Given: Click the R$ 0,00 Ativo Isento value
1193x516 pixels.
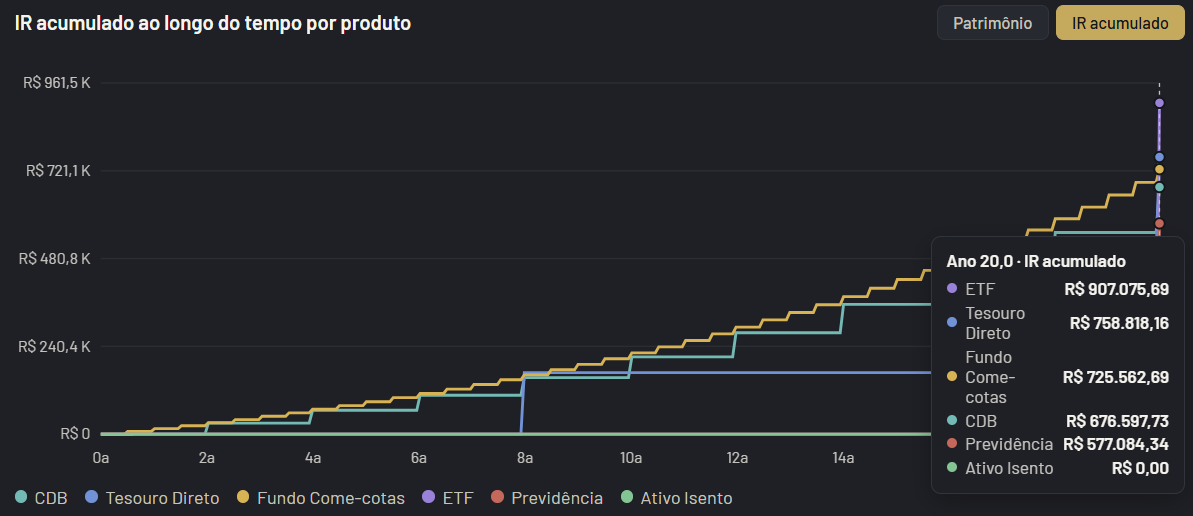Looking at the screenshot, I should [1141, 468].
